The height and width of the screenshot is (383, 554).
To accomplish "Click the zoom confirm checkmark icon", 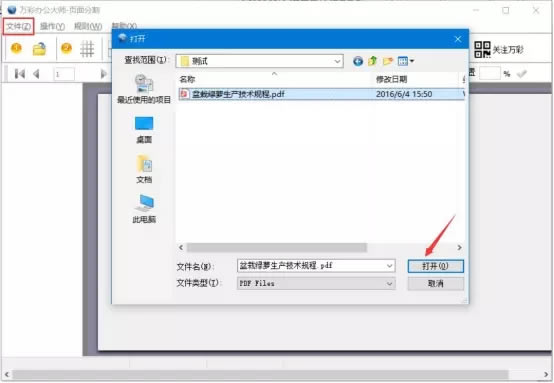I will click(x=521, y=73).
